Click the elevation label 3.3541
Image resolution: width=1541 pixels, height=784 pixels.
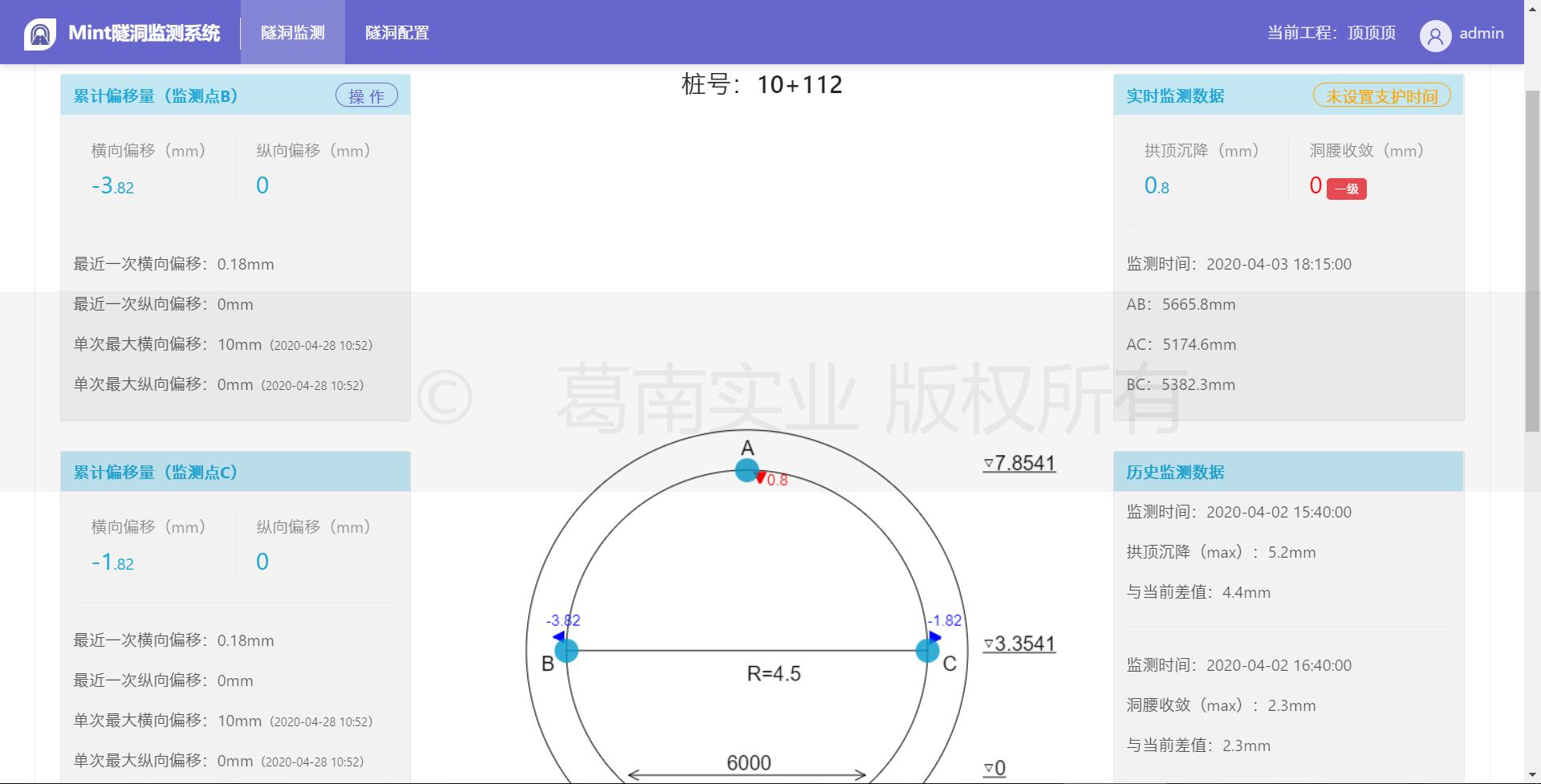click(x=1019, y=644)
